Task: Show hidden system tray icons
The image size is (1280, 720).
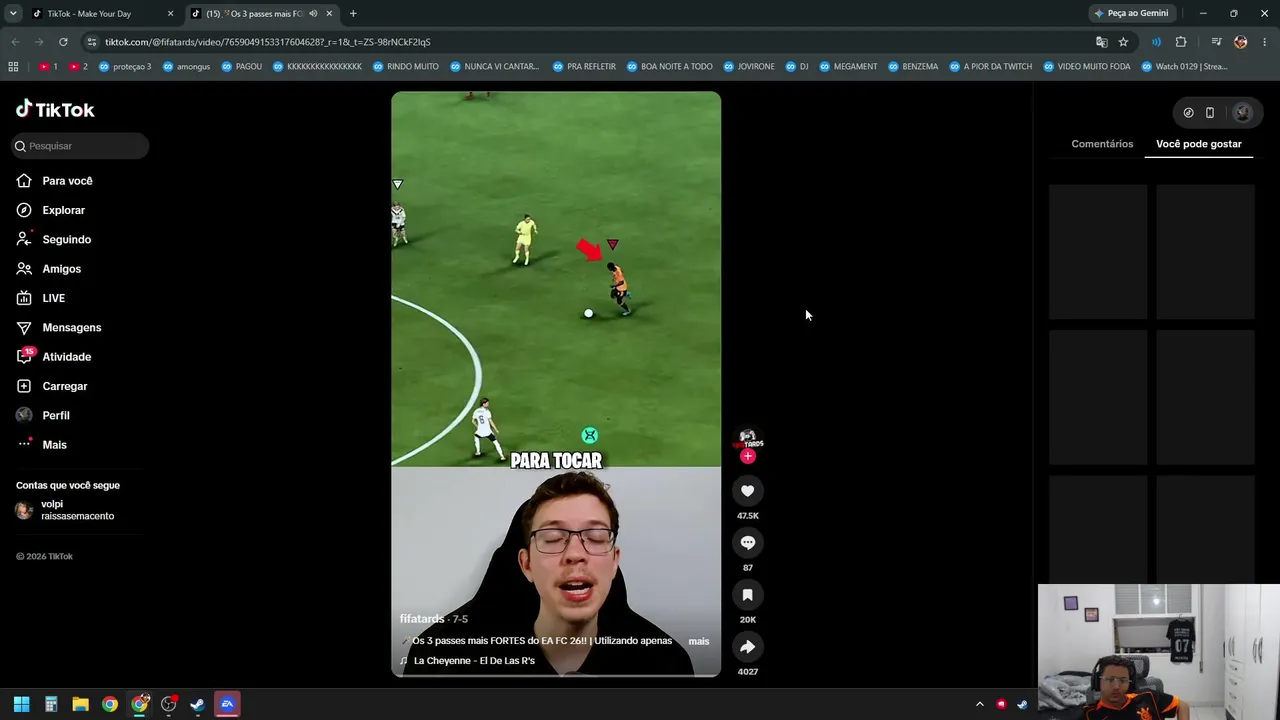Action: (x=979, y=704)
